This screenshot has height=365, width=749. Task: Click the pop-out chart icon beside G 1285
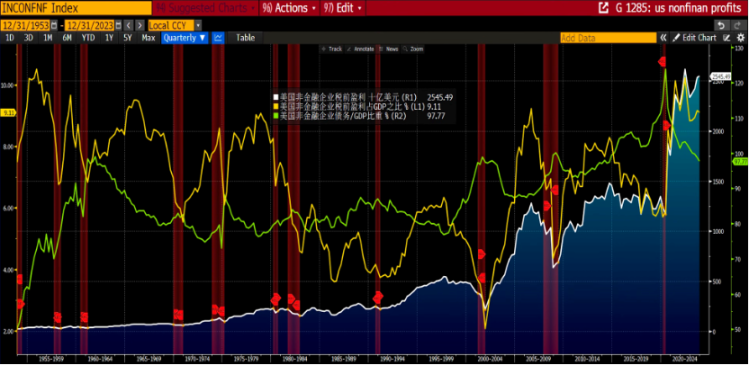[603, 8]
